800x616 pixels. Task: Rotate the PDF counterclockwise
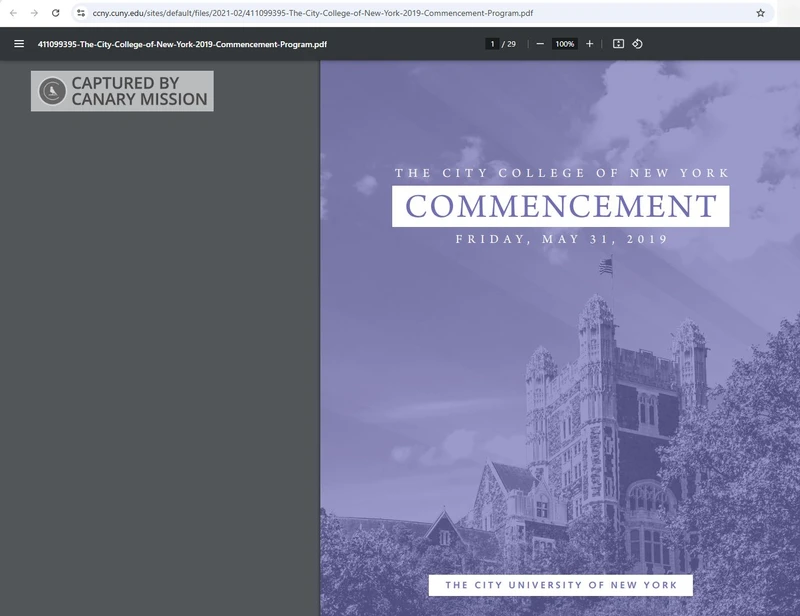pos(638,44)
